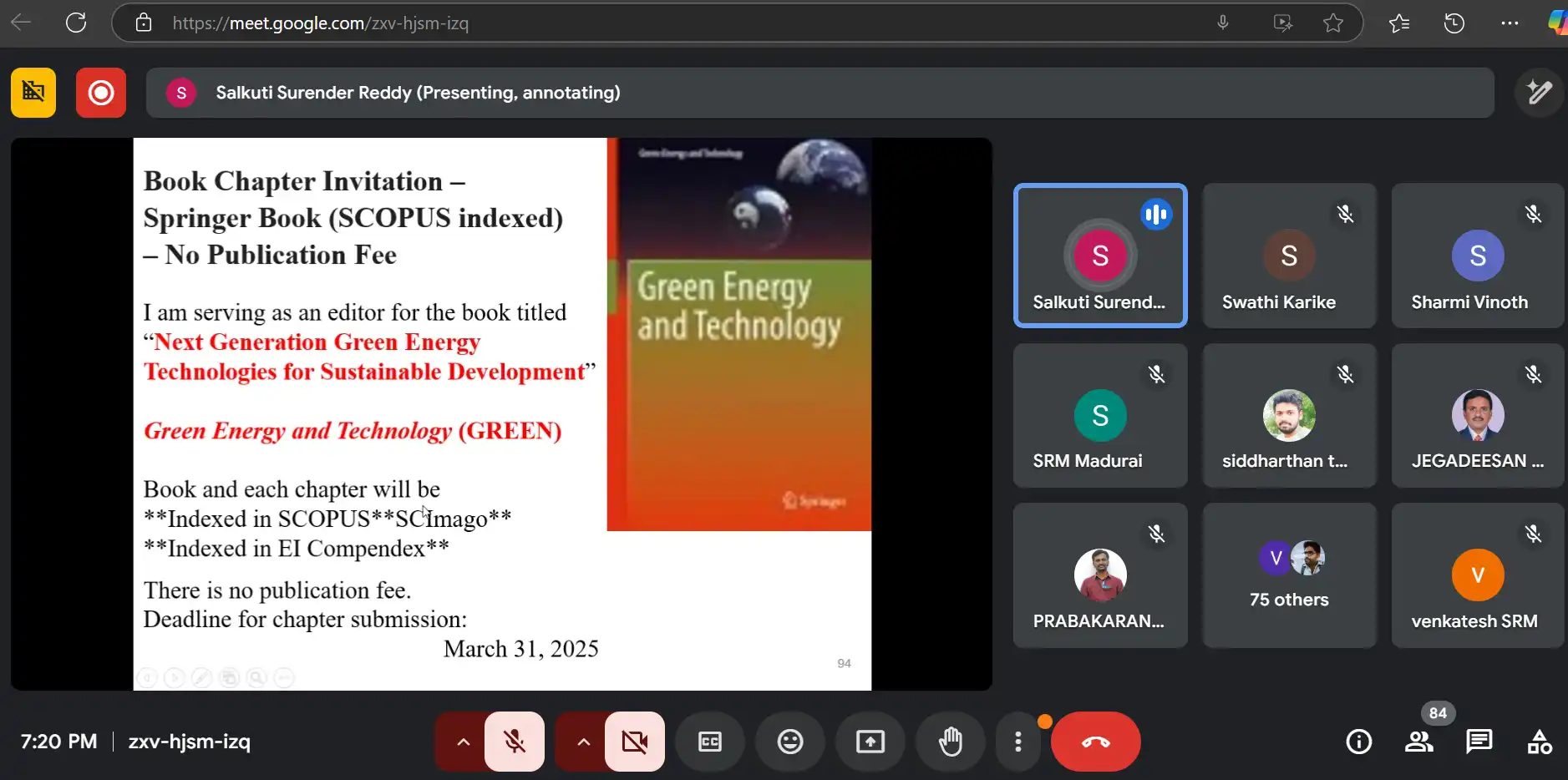Refresh the browser page
1568x780 pixels.
pyautogui.click(x=76, y=23)
